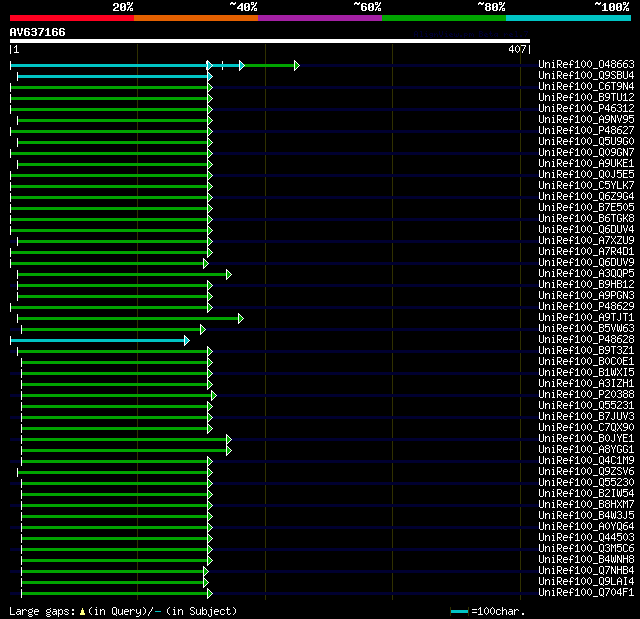
Task: Pick the UniRef100_A9TJT1 label
Action: tap(586, 317)
